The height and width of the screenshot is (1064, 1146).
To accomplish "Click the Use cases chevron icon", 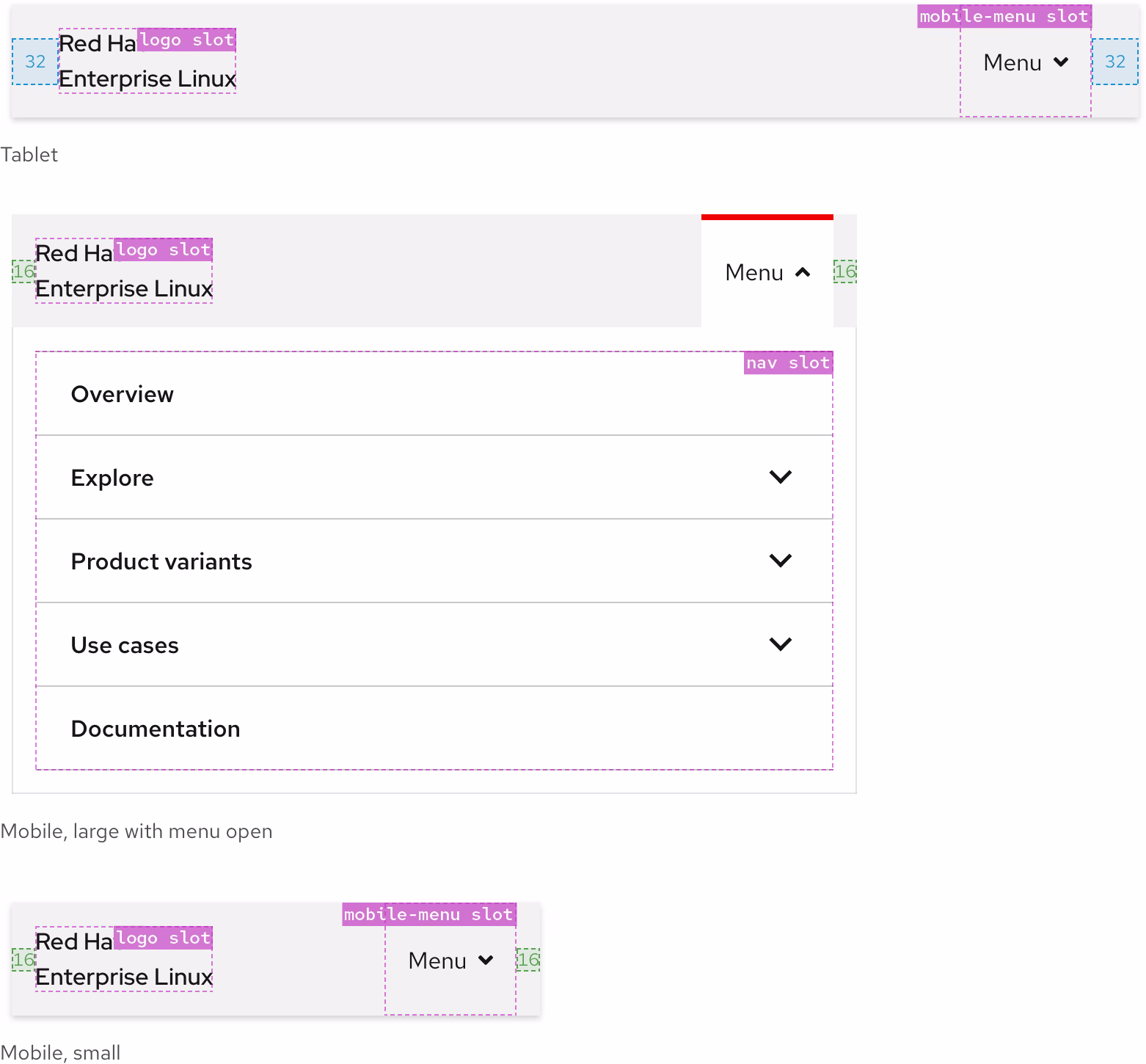I will click(x=781, y=644).
